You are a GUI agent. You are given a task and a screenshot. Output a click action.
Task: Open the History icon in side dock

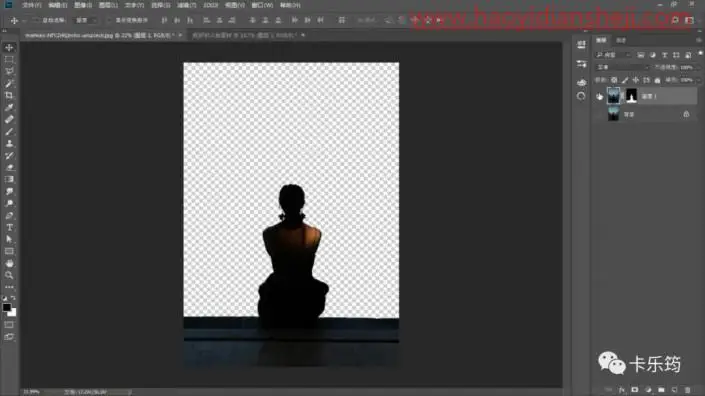581,96
